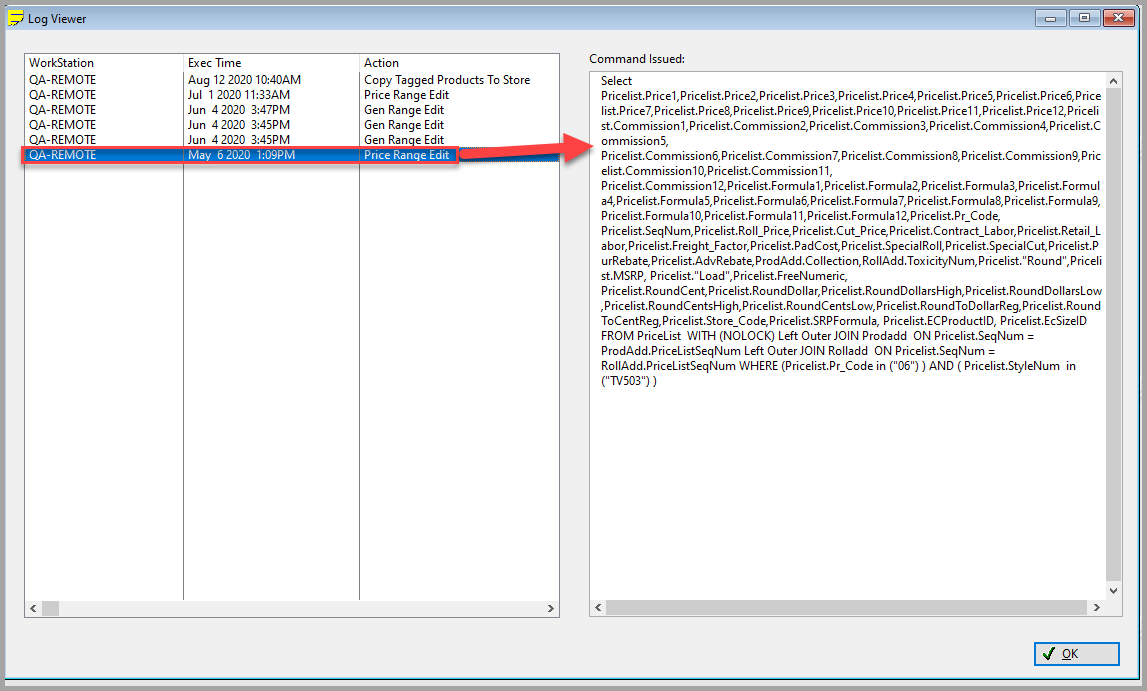Click QA-REMOTE in the Aug 12 row
The height and width of the screenshot is (691, 1147).
pos(62,80)
